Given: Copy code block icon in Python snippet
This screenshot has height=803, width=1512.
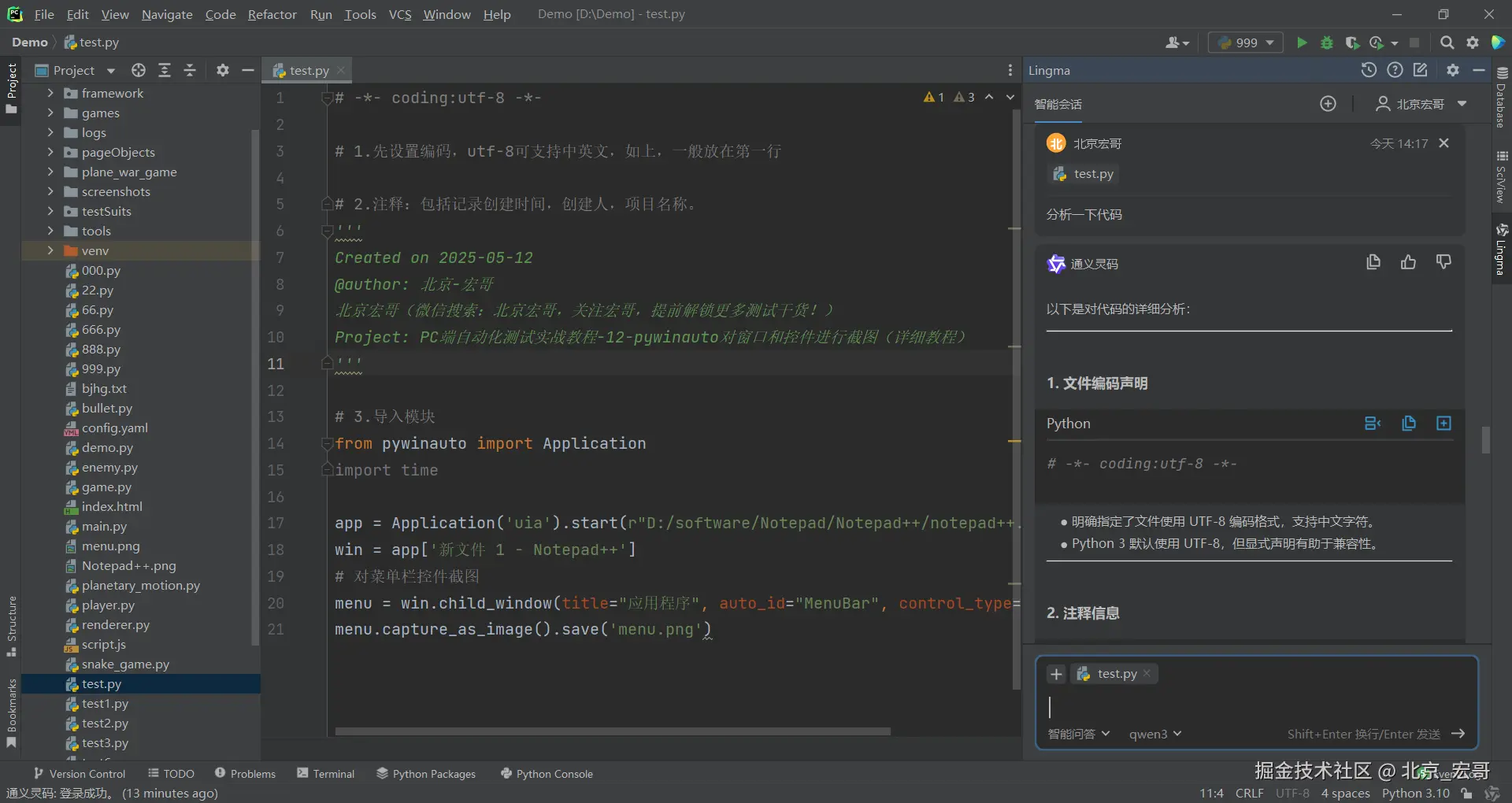Looking at the screenshot, I should tap(1409, 424).
